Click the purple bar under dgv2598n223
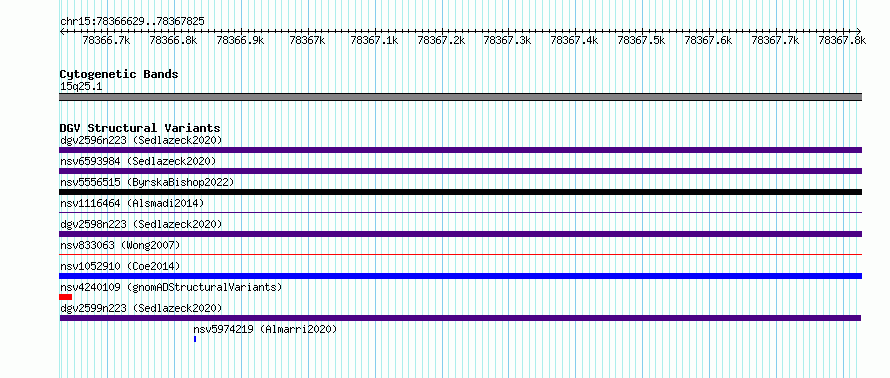890x378 pixels. point(461,234)
